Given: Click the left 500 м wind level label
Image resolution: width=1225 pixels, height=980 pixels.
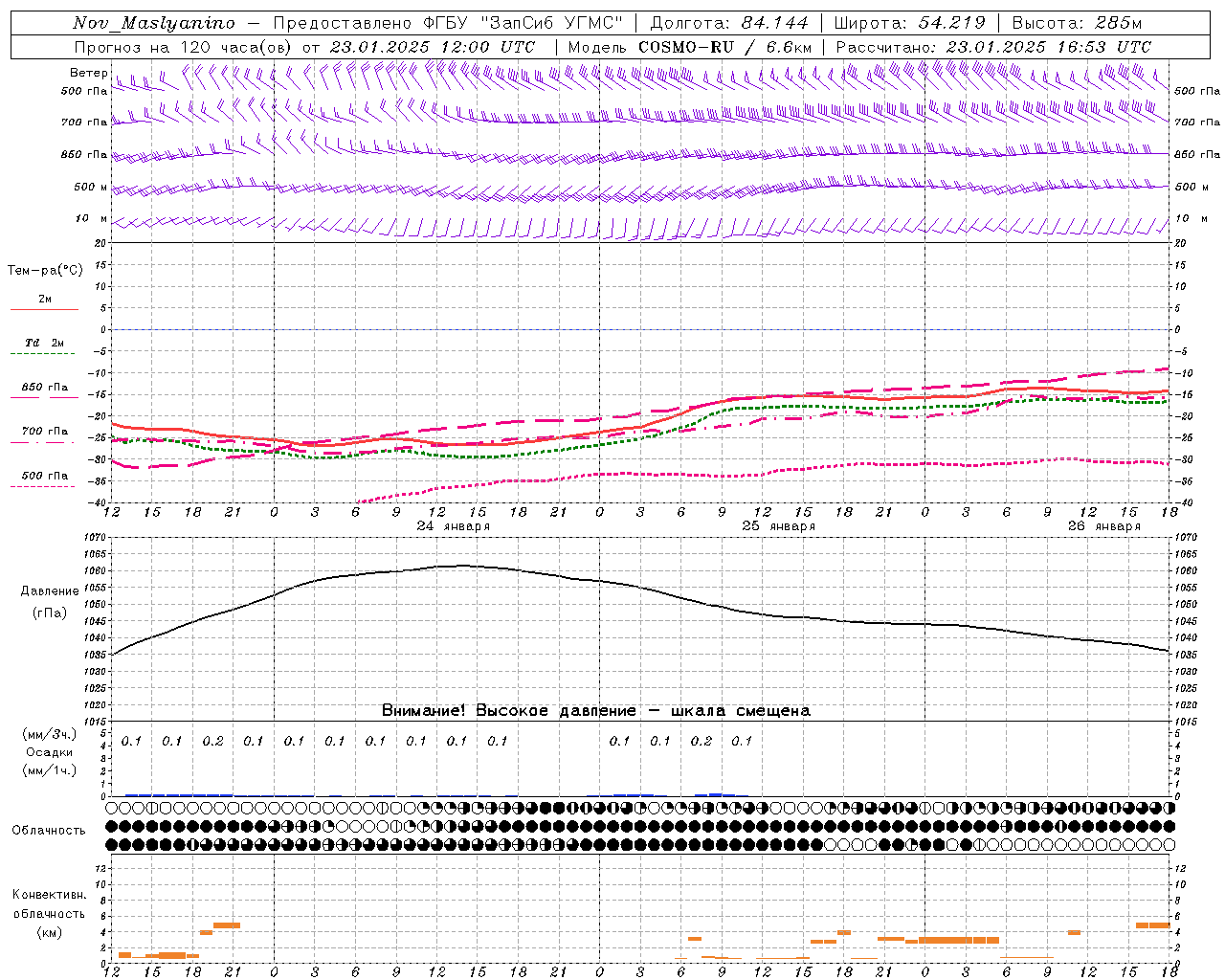Looking at the screenshot, I should pos(91,187).
